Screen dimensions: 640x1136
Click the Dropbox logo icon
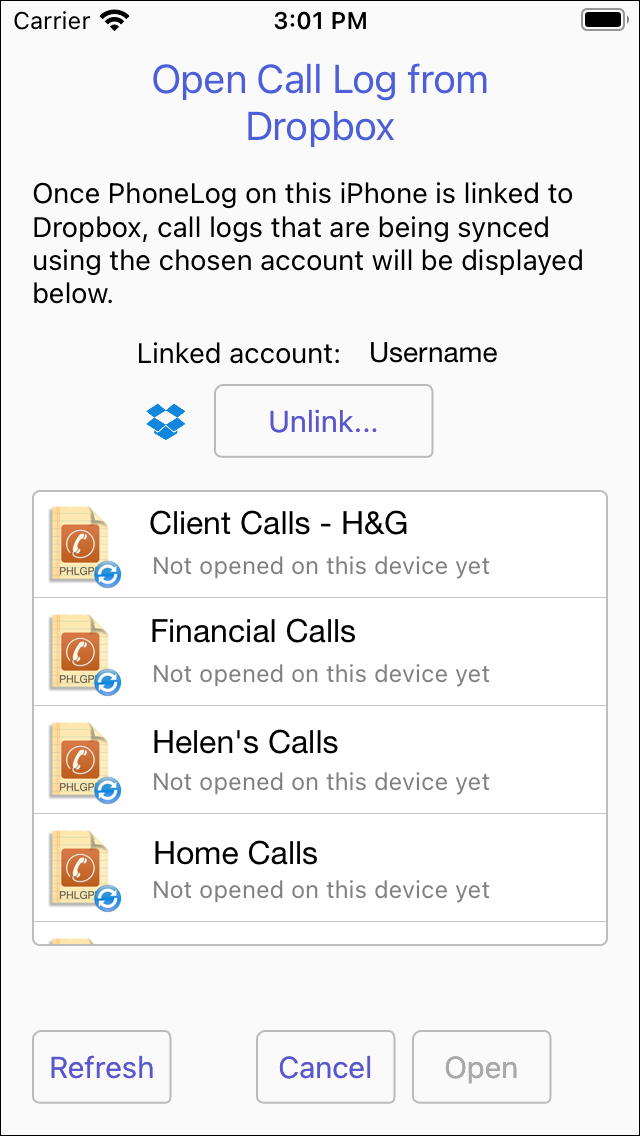(x=166, y=422)
